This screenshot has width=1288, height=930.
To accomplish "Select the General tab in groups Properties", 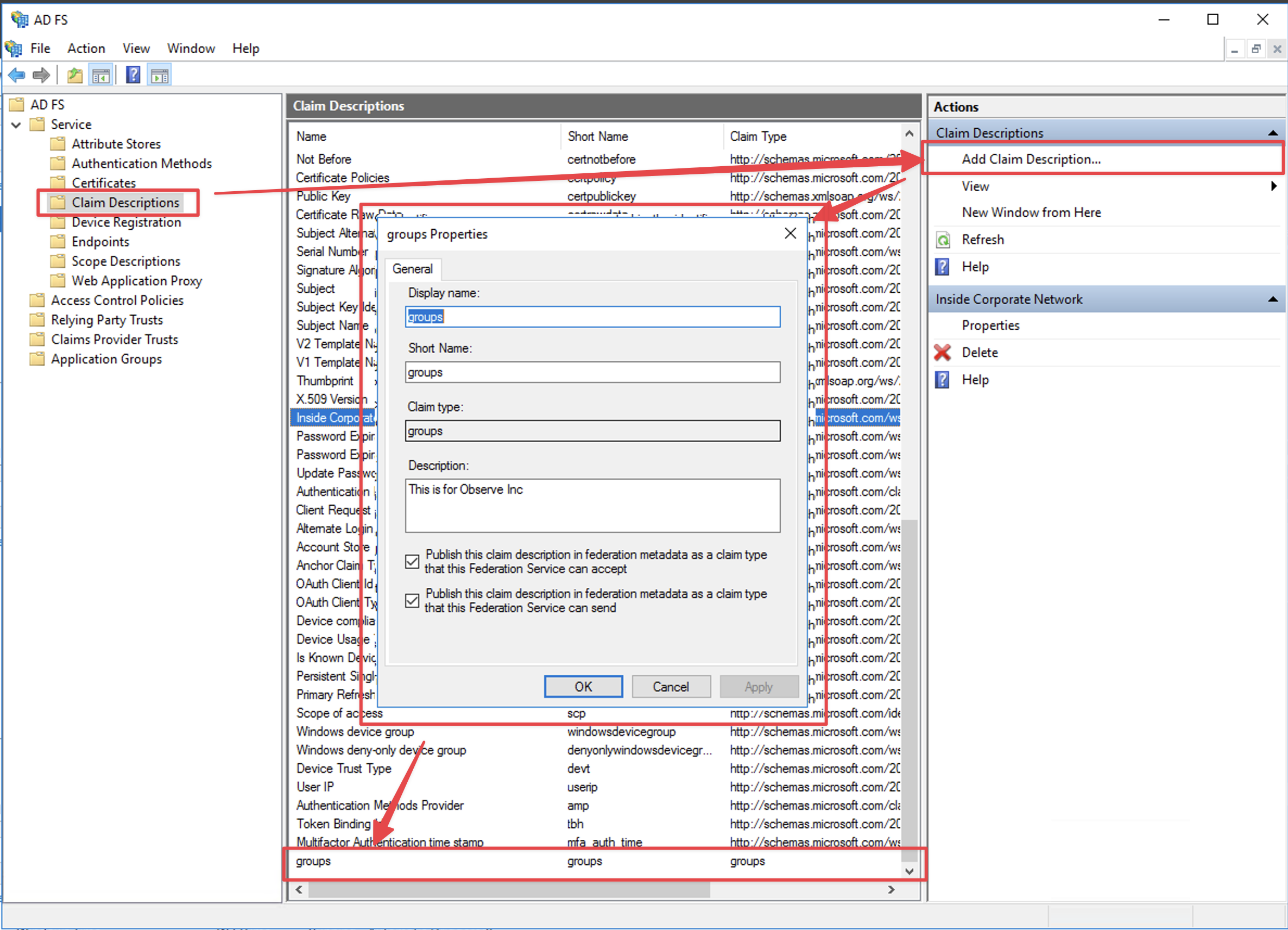I will click(412, 269).
